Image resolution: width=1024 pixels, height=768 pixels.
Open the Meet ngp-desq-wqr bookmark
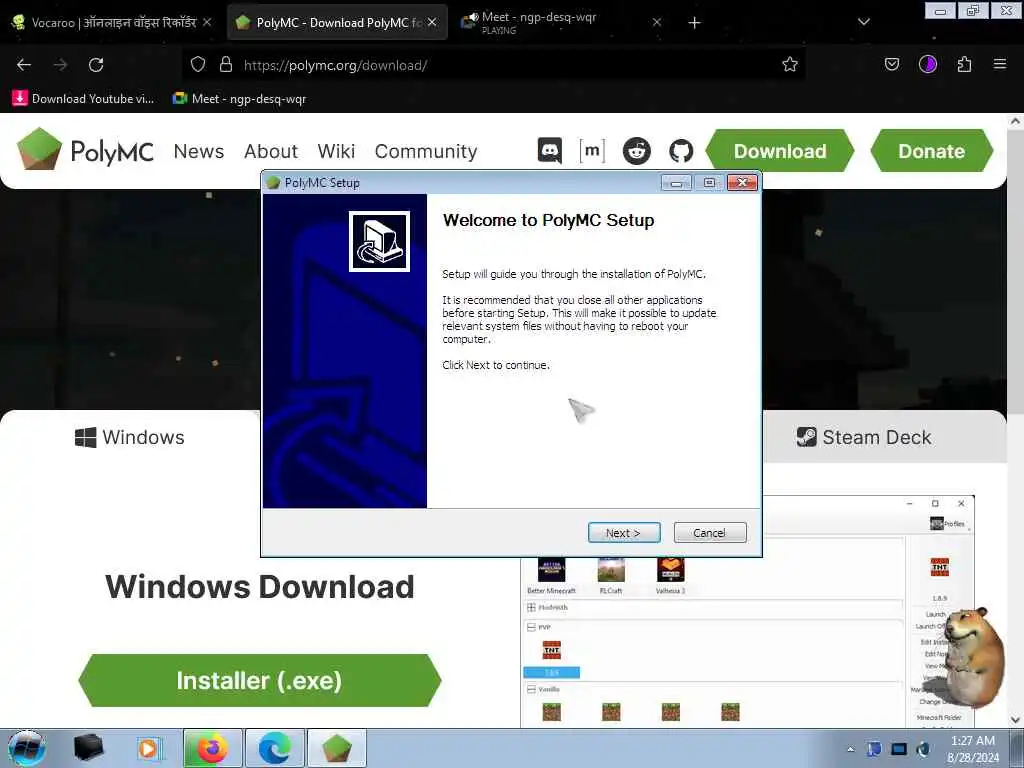pos(239,99)
